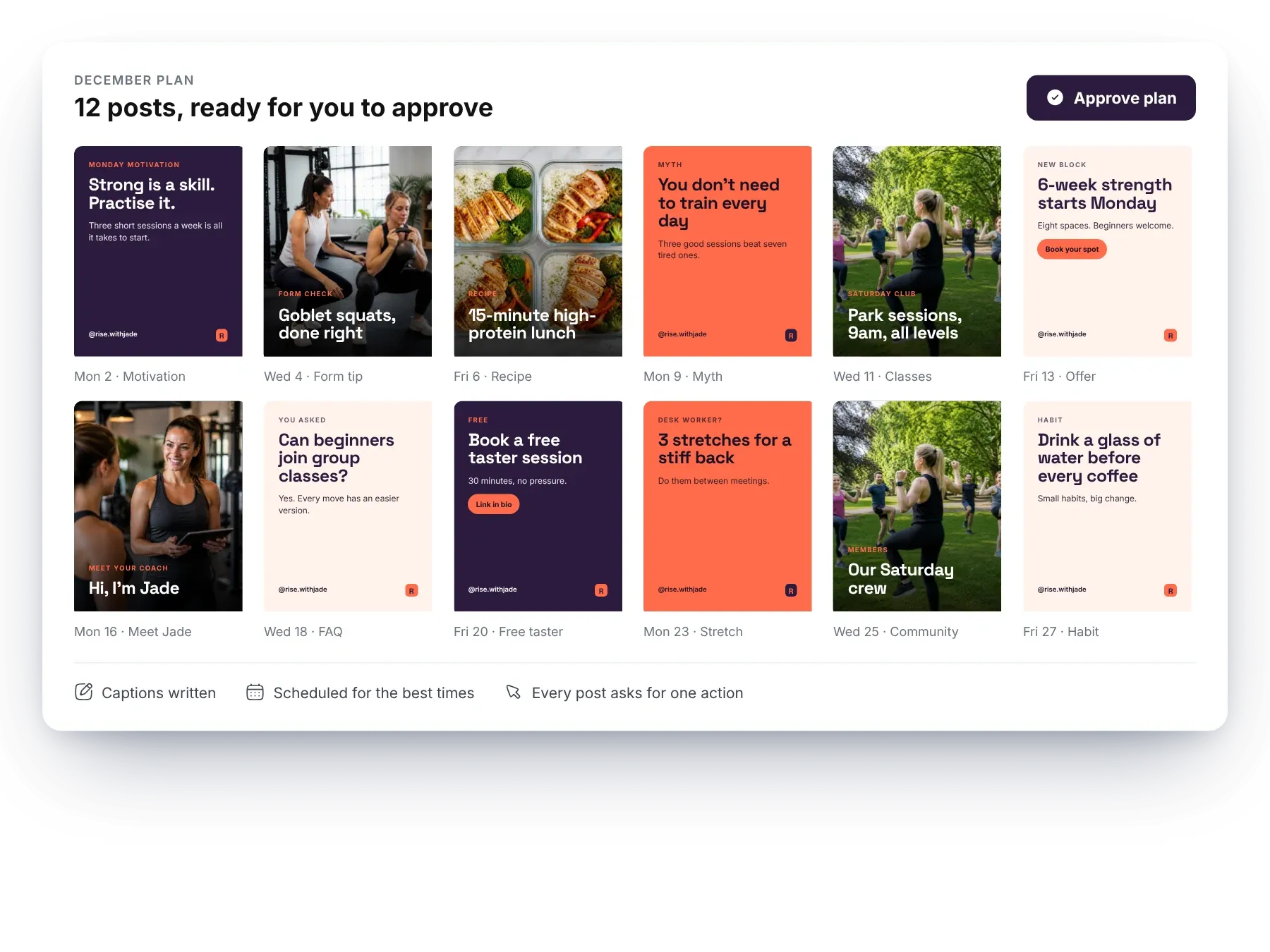
Task: Click the 'Wed 11 · Classes' label
Action: tap(883, 377)
